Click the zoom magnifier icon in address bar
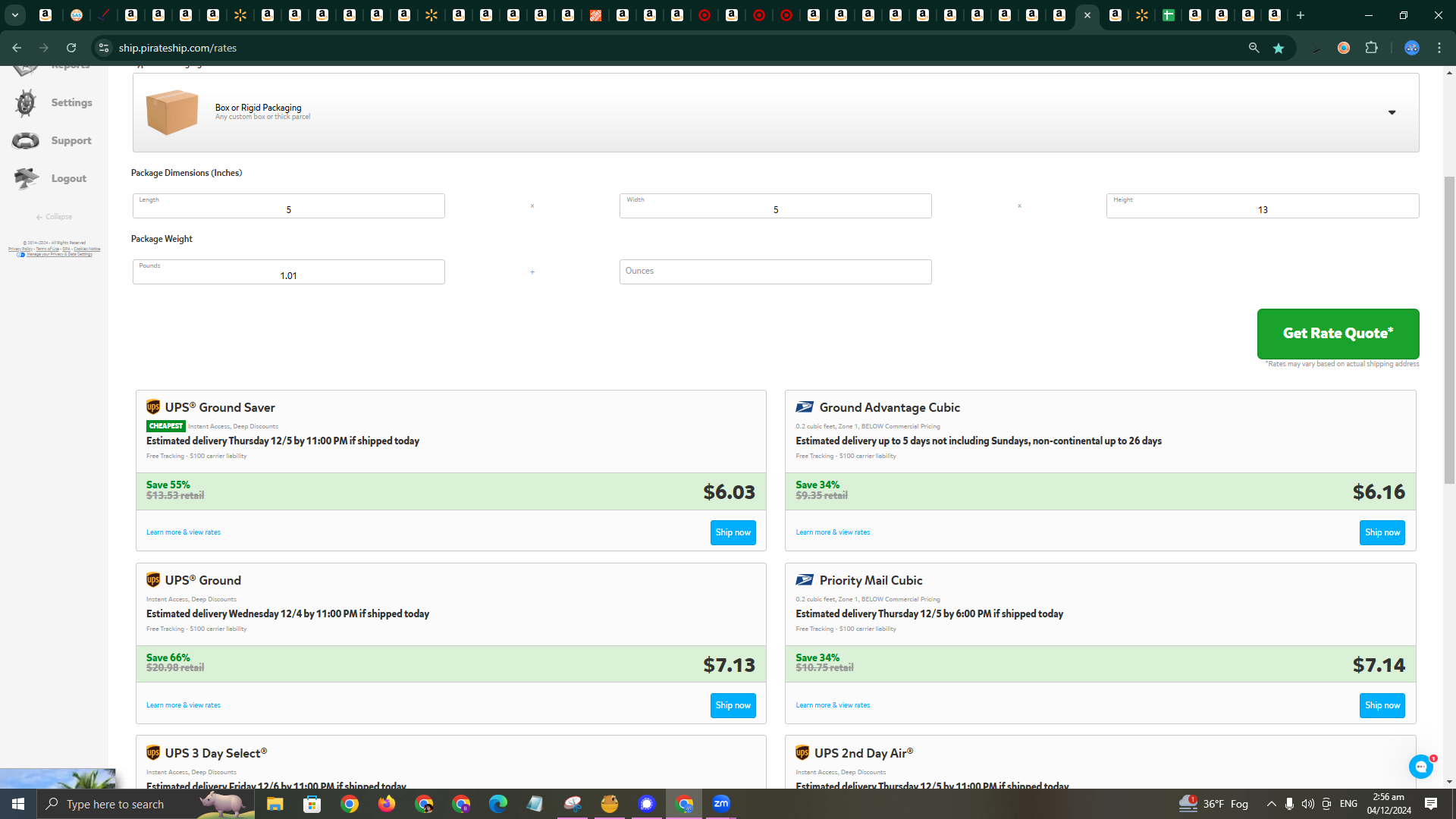Screen dimensions: 1456x819 [1254, 48]
